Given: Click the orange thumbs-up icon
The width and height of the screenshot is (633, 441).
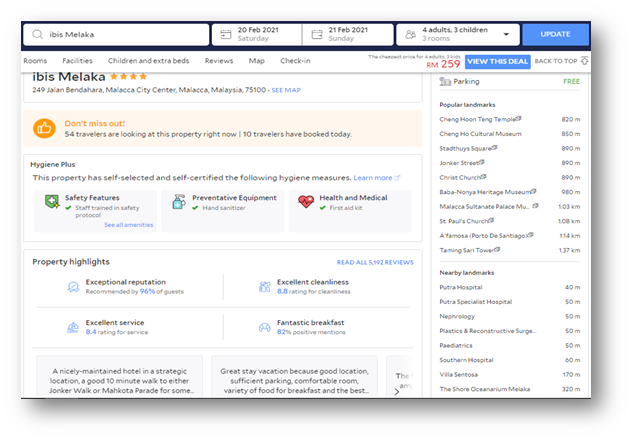Looking at the screenshot, I should [x=44, y=128].
